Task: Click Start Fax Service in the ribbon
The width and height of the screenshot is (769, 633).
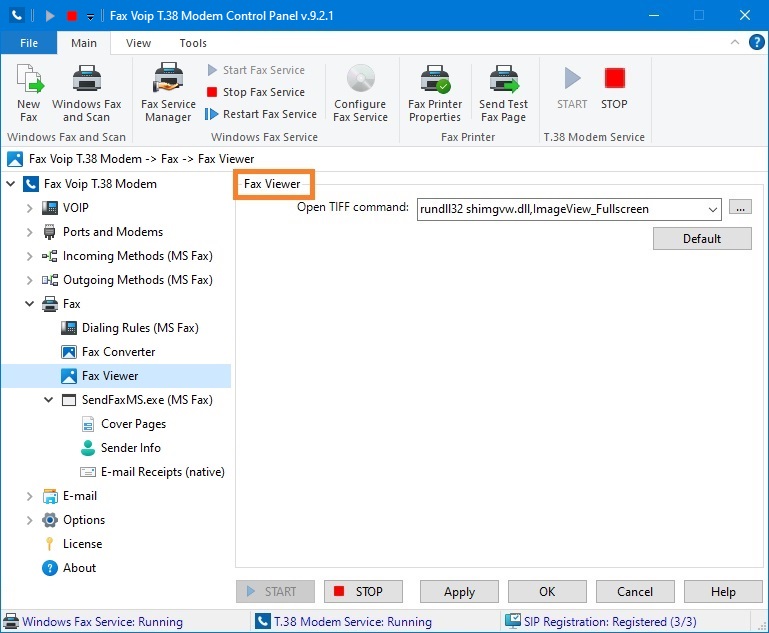Action: [x=256, y=70]
